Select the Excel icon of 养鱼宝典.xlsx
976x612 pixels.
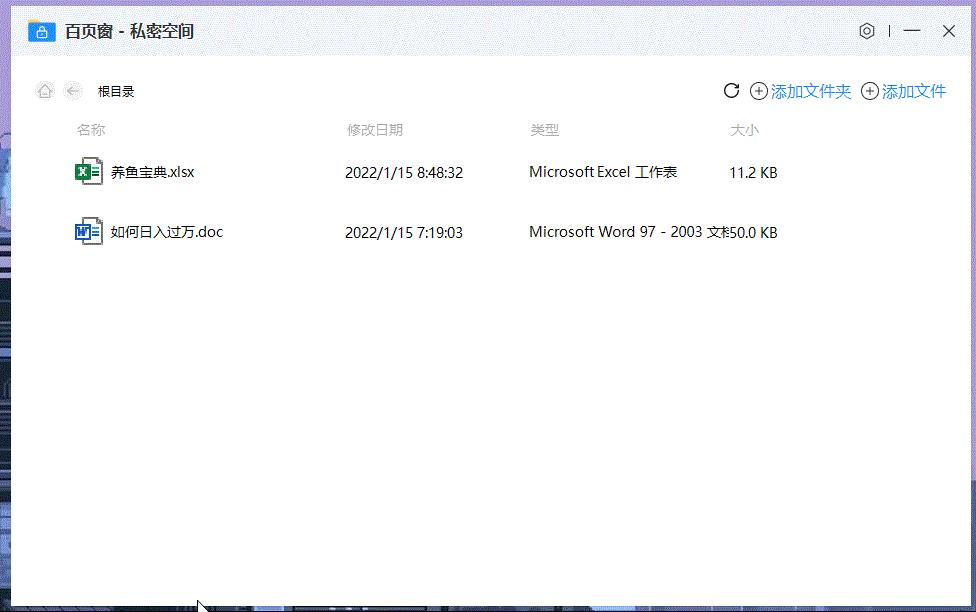[87, 171]
